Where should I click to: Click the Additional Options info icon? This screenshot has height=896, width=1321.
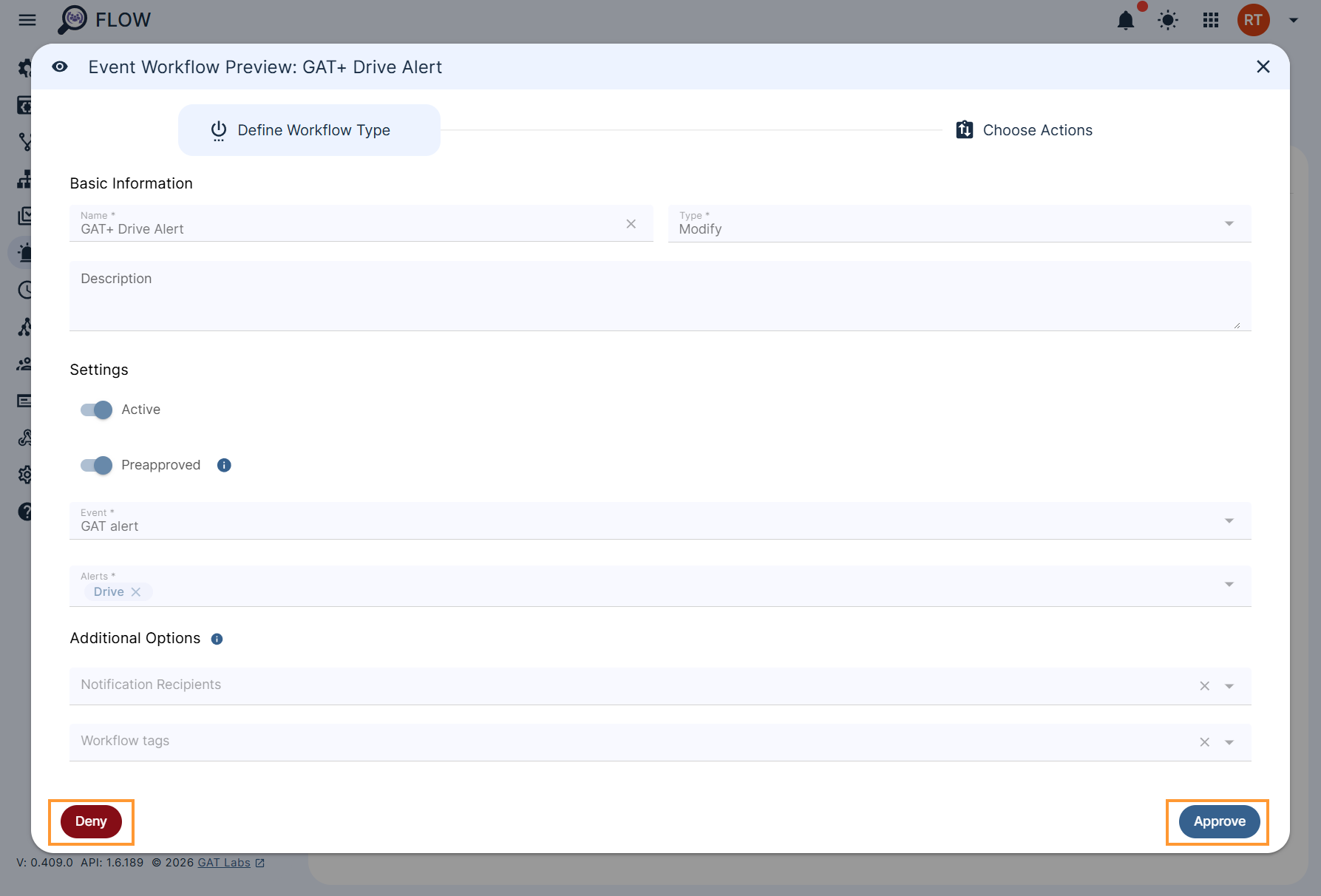pyautogui.click(x=217, y=639)
